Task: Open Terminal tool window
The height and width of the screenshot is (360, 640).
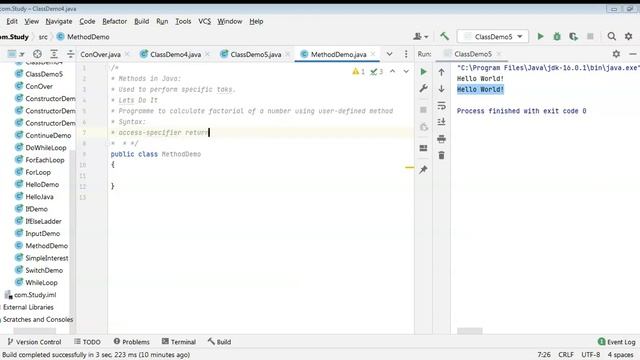Action: coord(179,342)
